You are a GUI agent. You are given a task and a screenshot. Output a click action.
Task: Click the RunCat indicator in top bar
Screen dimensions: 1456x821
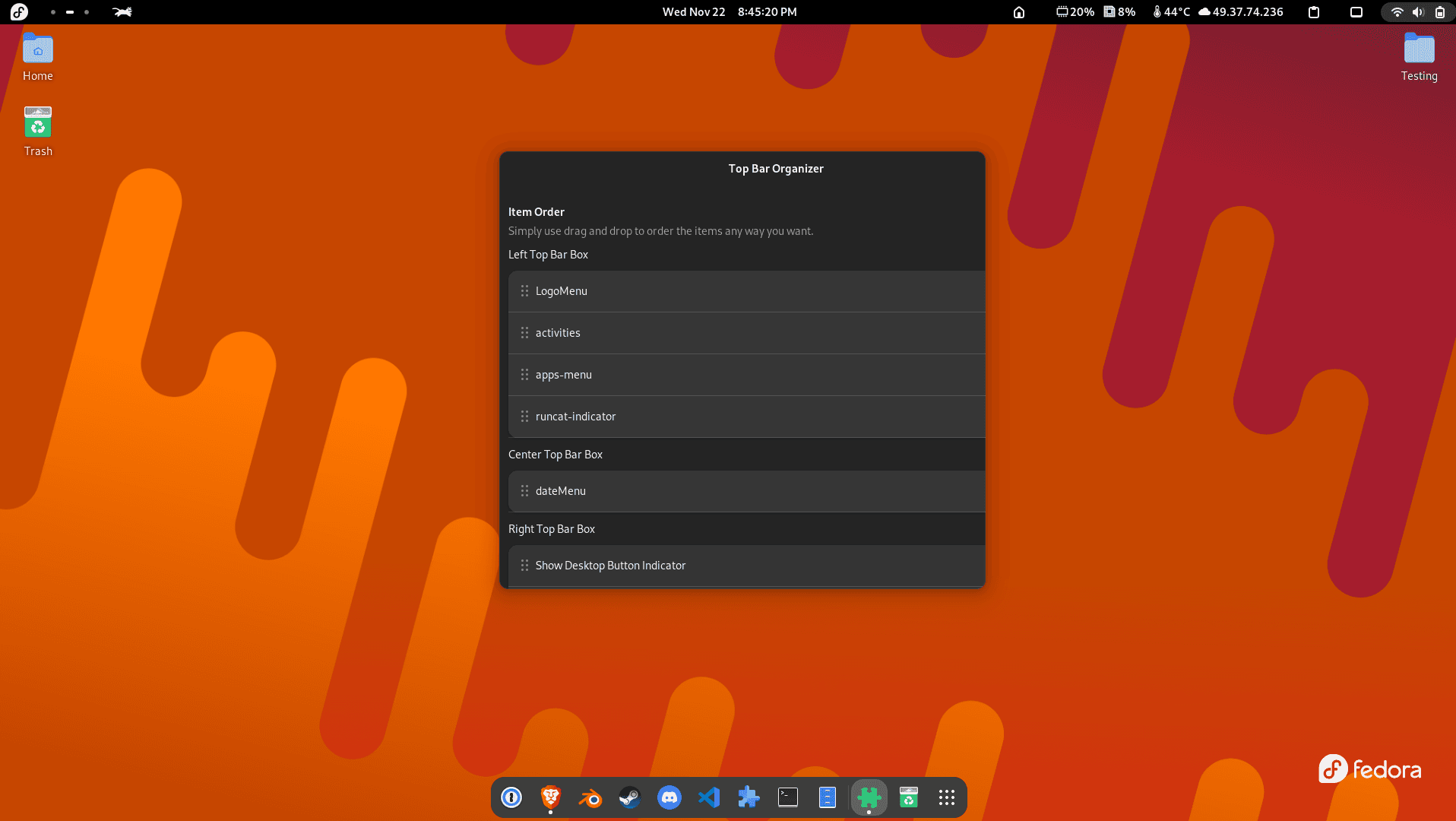click(x=122, y=12)
